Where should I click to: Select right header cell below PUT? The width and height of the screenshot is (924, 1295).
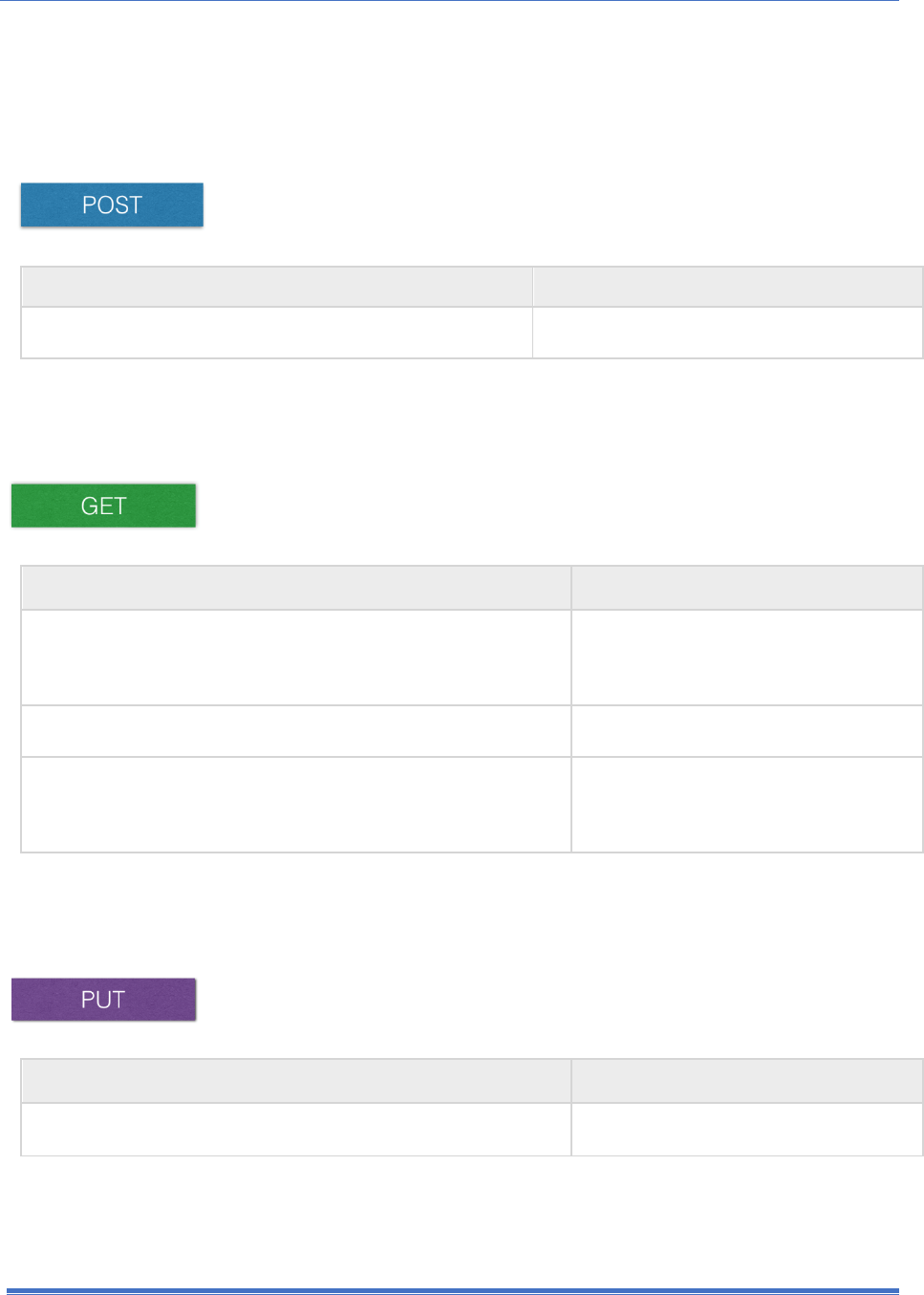pyautogui.click(x=746, y=1081)
